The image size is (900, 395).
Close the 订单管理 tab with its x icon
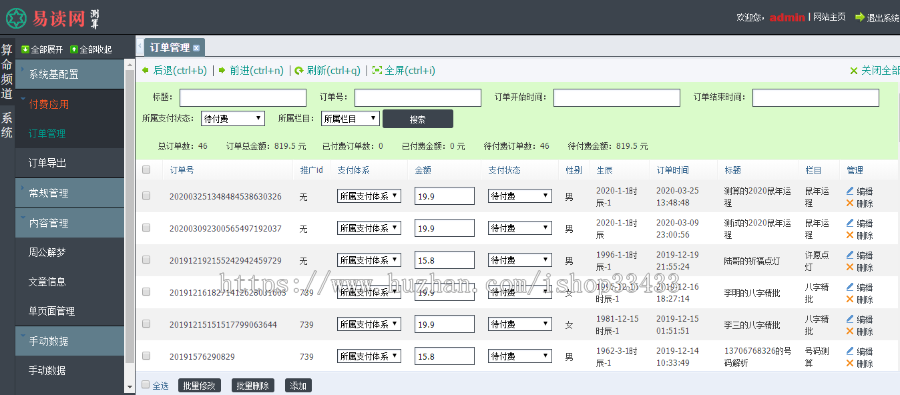(196, 48)
